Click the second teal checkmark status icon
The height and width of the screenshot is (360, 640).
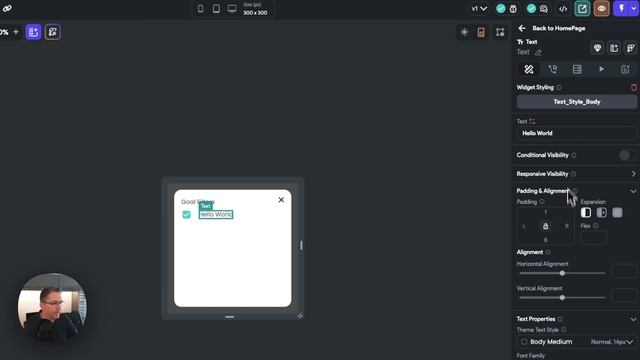pyautogui.click(x=531, y=9)
